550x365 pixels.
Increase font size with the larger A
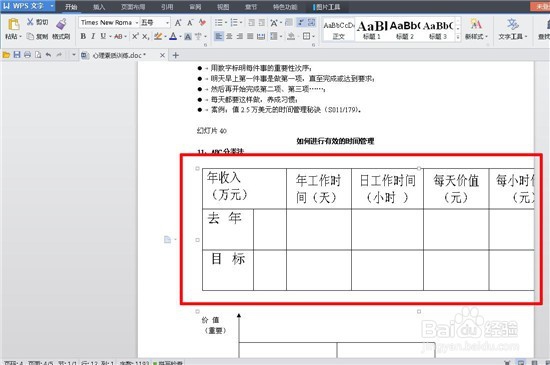pyautogui.click(x=178, y=23)
